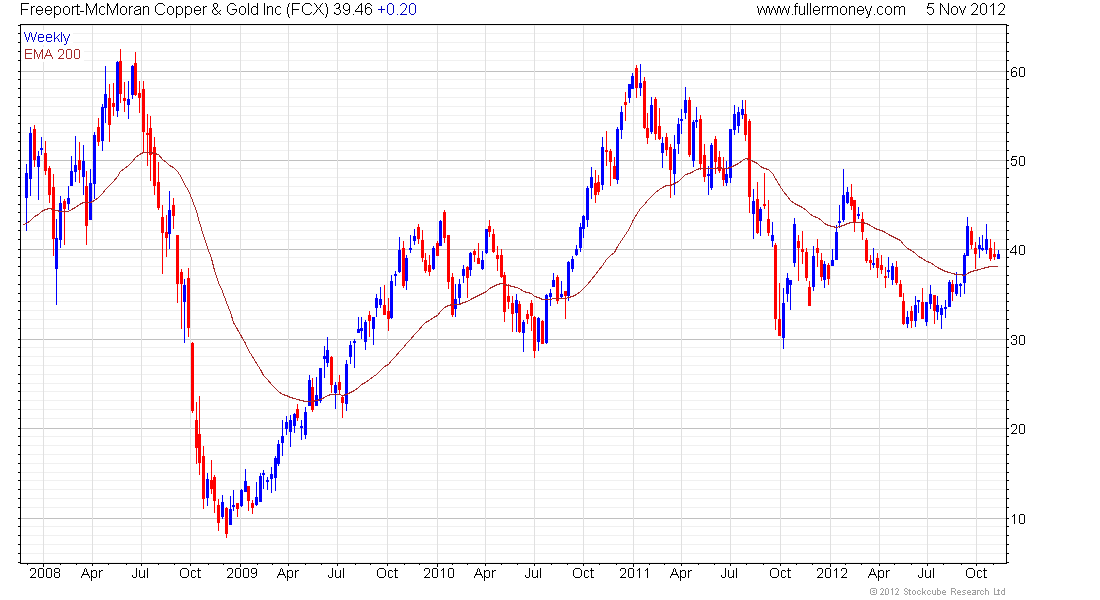Viewport: 1100px width, 600px height.
Task: Click the 2009 year label on time axis
Action: click(241, 573)
